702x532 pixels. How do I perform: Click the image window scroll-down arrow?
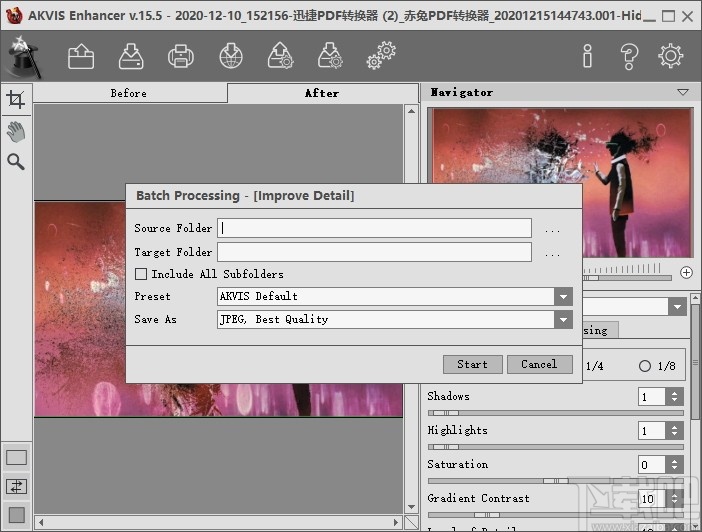[x=411, y=507]
